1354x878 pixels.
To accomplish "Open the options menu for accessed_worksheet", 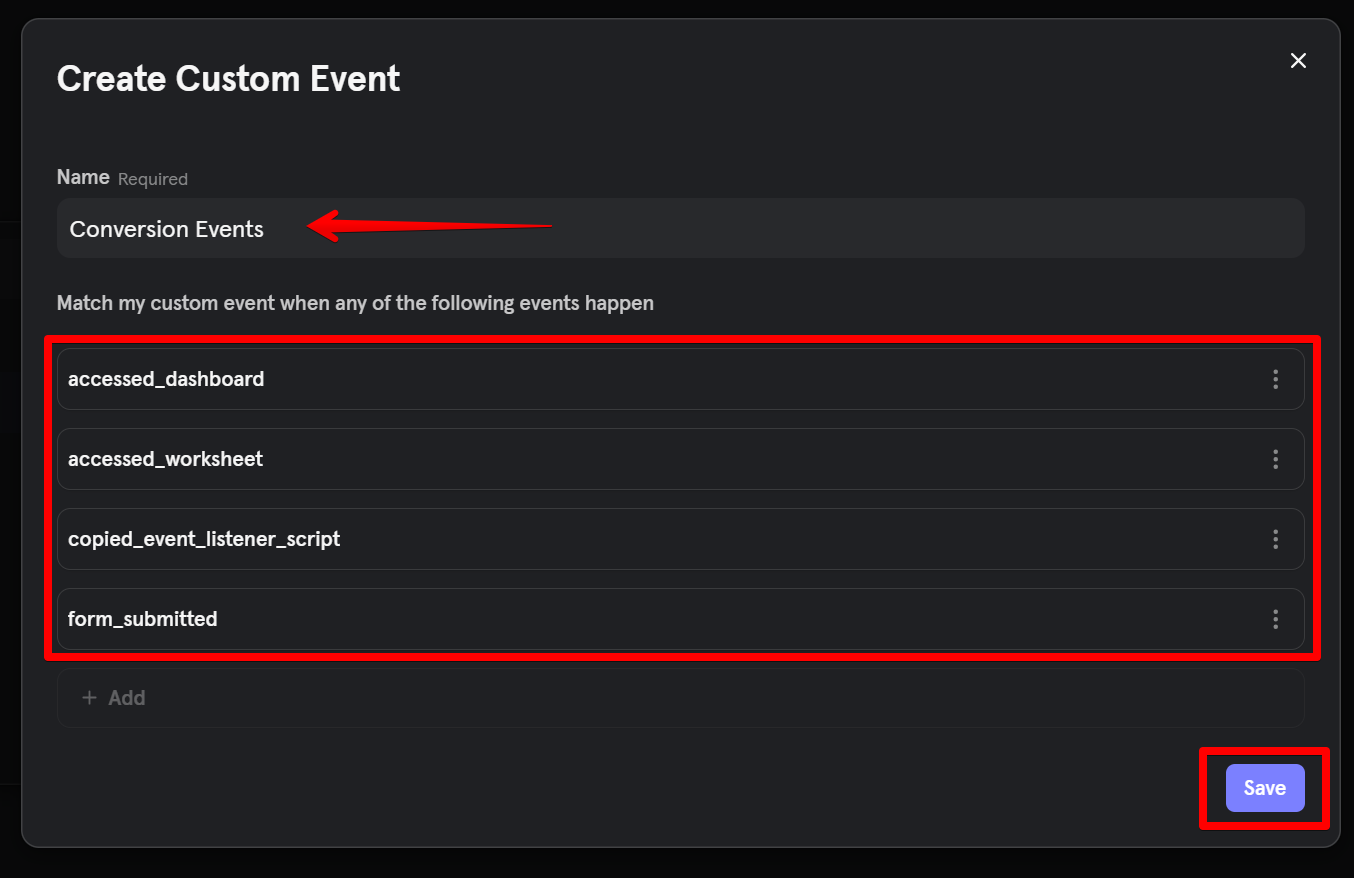I will pyautogui.click(x=1276, y=459).
